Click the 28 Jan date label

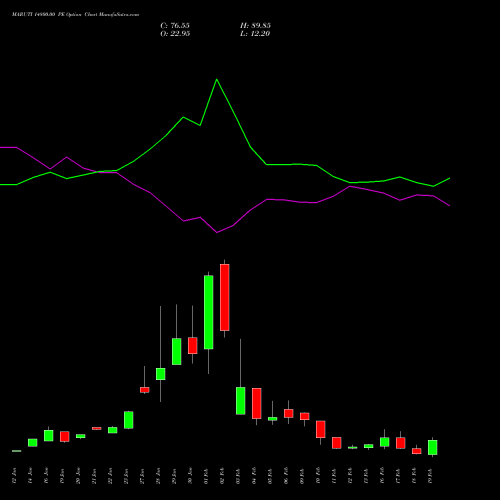158,476
